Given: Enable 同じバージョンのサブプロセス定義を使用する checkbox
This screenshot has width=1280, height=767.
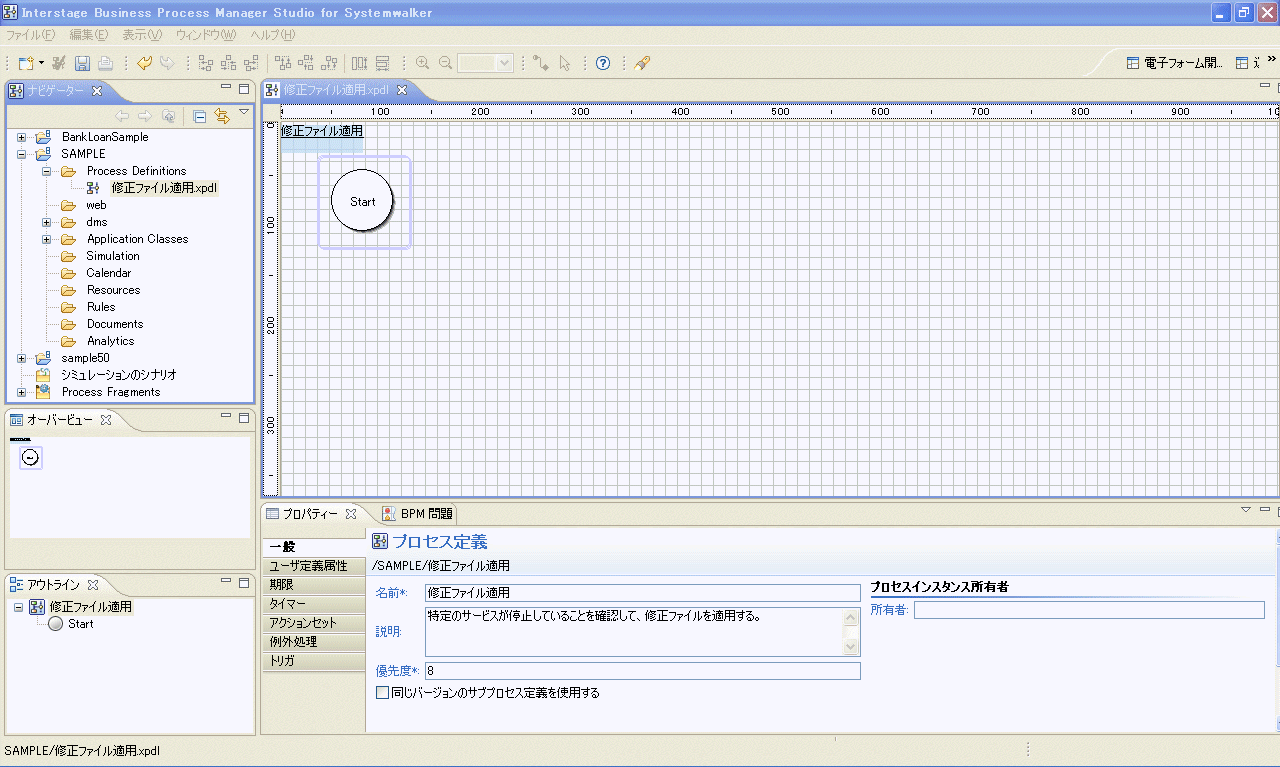Looking at the screenshot, I should coord(382,692).
